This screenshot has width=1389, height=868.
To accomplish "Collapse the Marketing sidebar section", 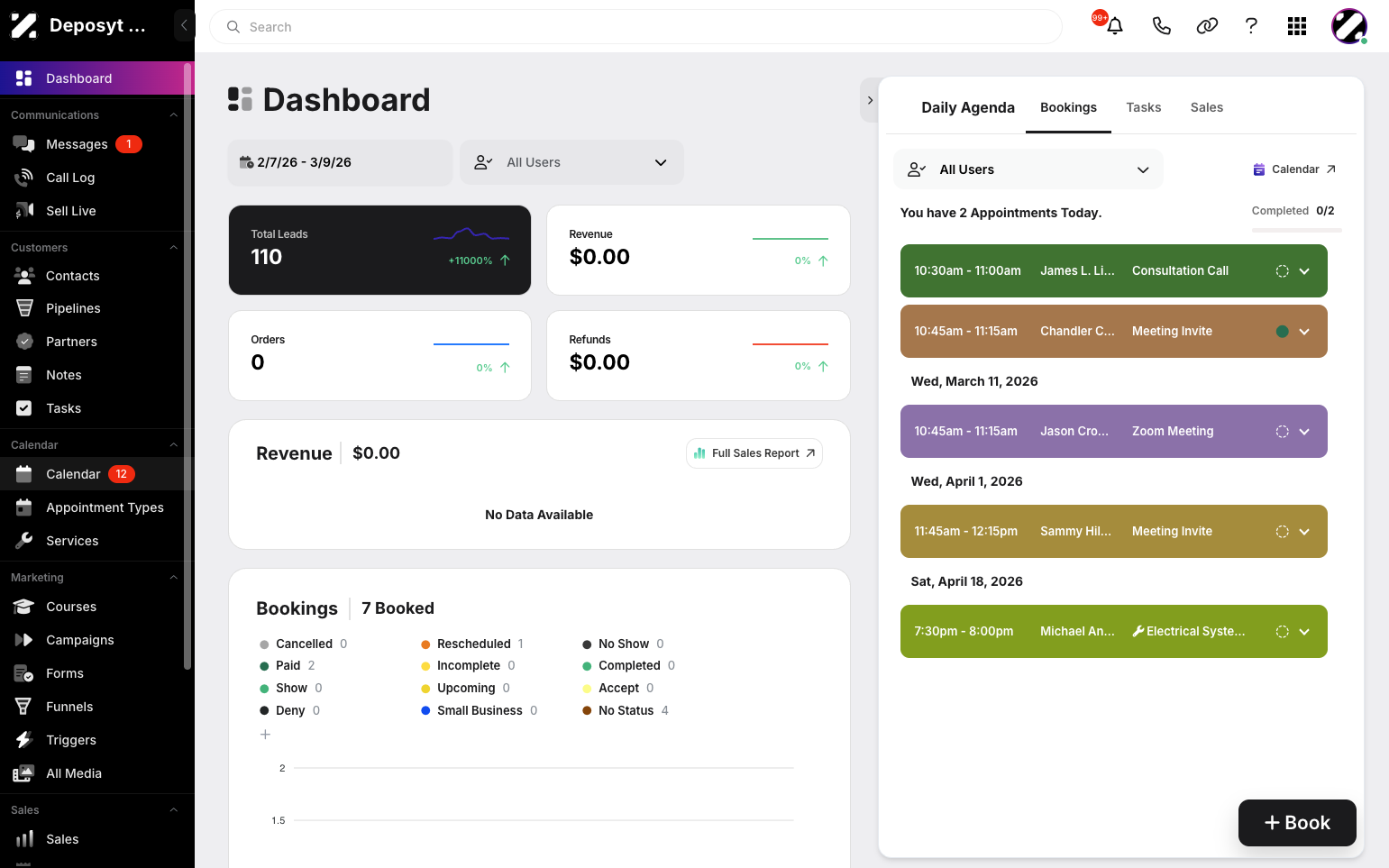I will click(x=173, y=578).
